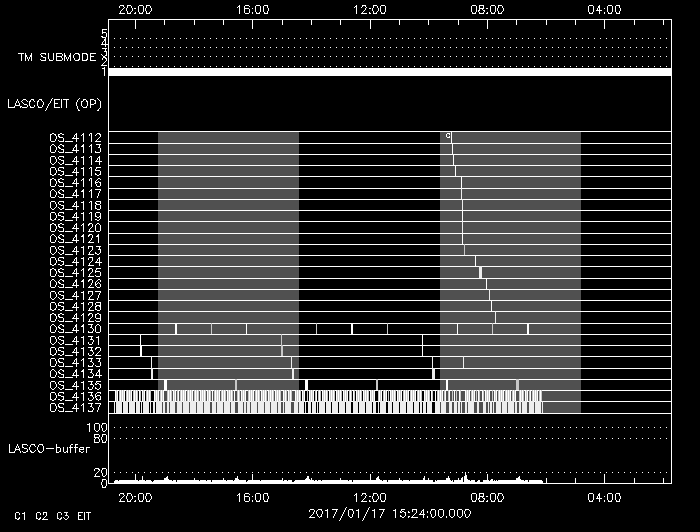The height and width of the screenshot is (532, 700).
Task: Click the LASCO-buffer 20 axis value
Action: click(100, 473)
